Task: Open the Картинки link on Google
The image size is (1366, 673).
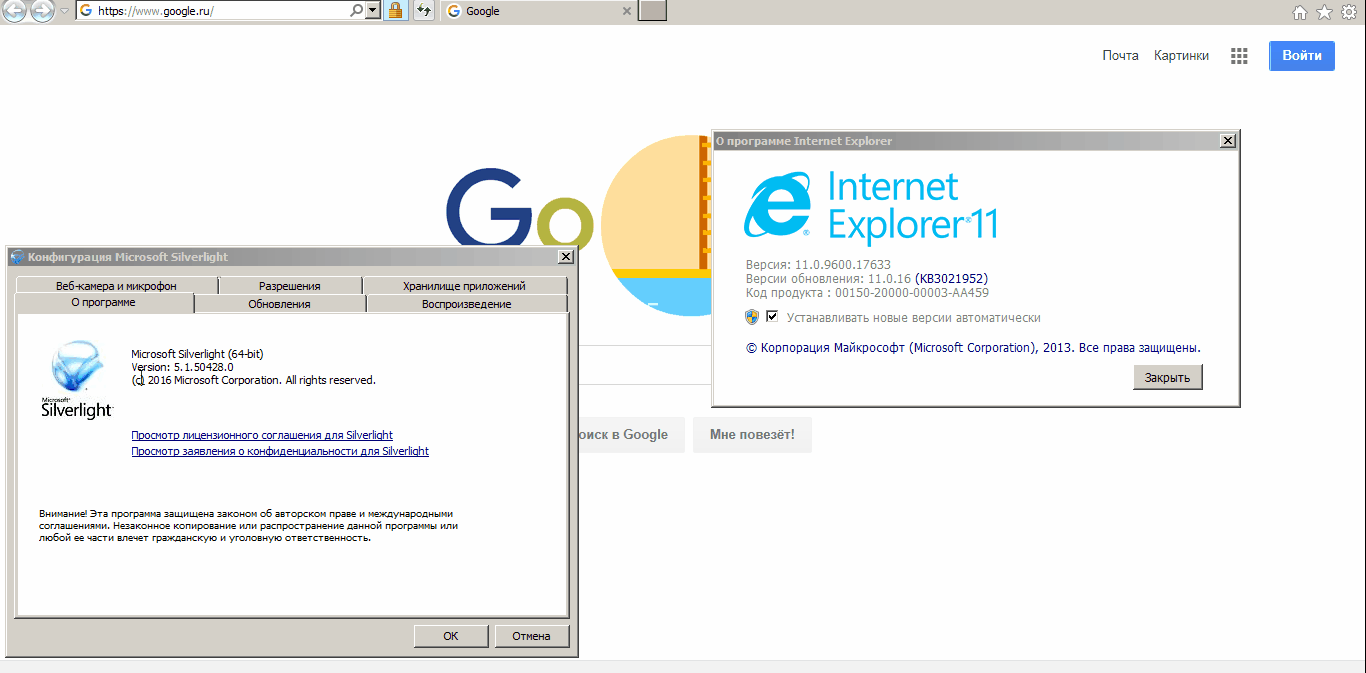Action: tap(1181, 56)
